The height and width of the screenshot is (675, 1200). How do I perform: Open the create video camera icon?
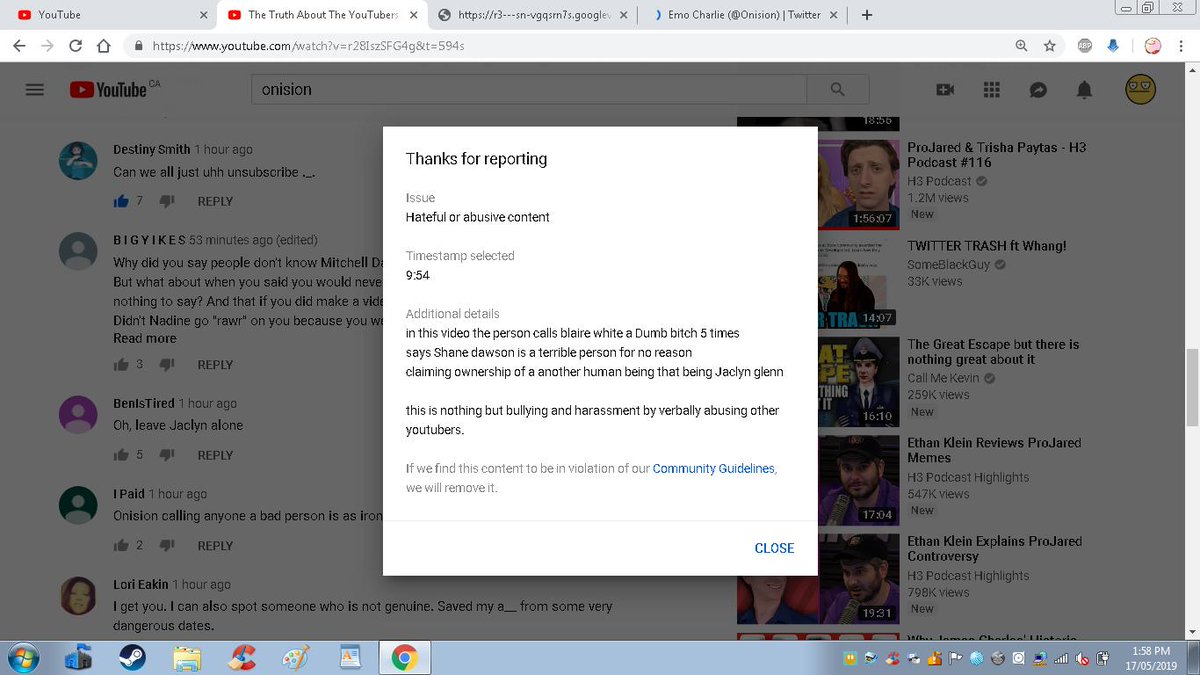pos(945,90)
